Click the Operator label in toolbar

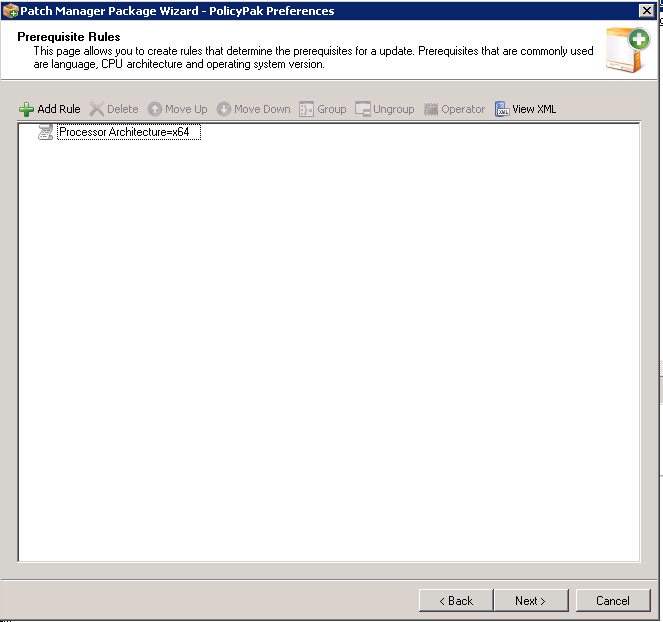pyautogui.click(x=463, y=110)
